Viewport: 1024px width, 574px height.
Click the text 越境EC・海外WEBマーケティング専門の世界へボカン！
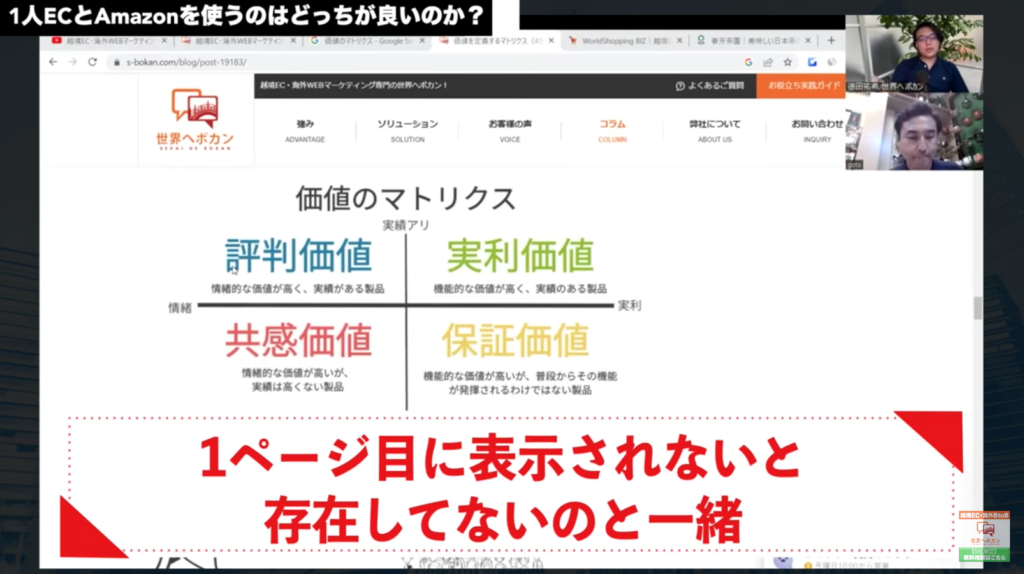[353, 86]
